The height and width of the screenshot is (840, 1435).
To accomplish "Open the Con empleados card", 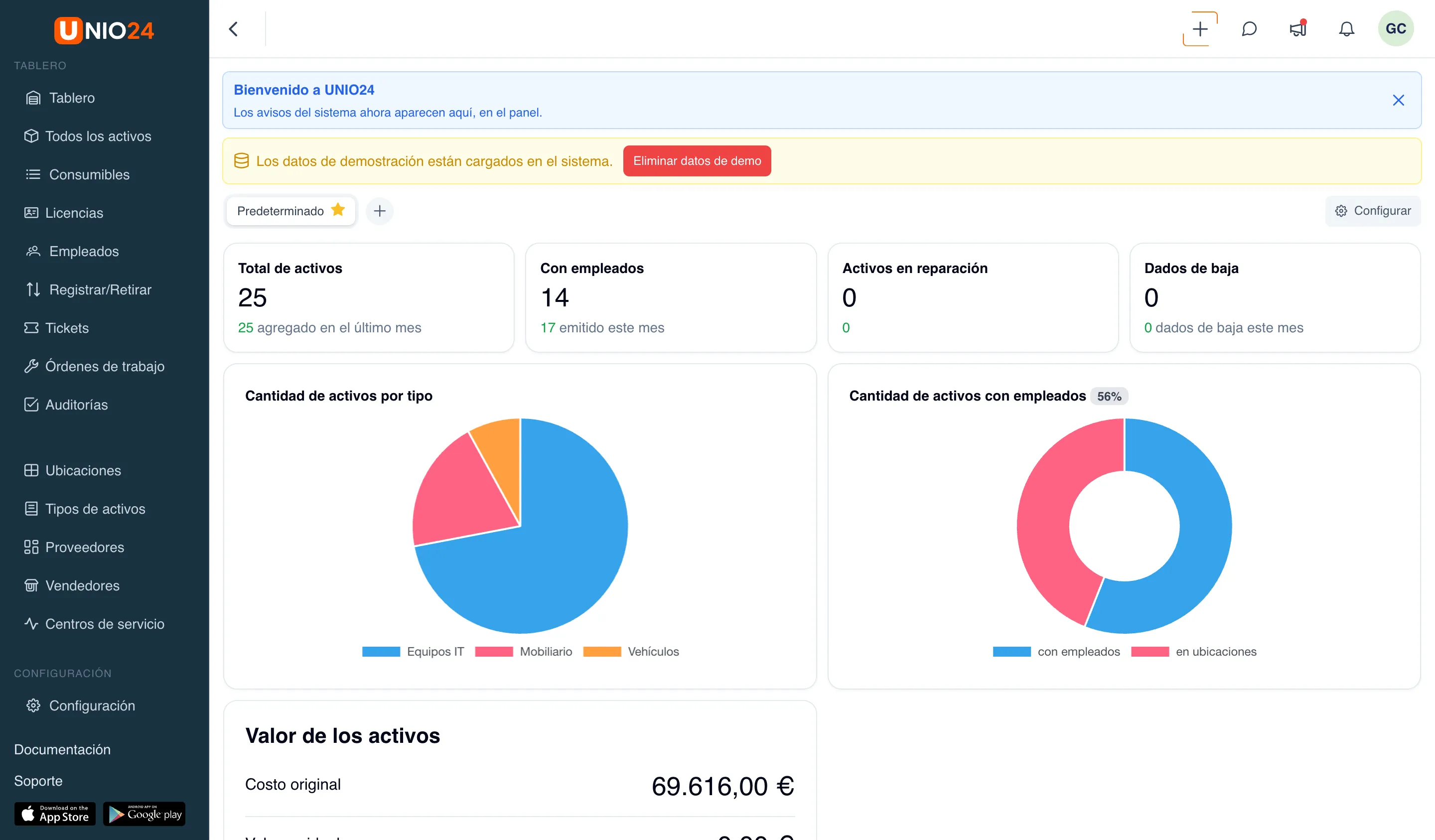I will pos(671,298).
